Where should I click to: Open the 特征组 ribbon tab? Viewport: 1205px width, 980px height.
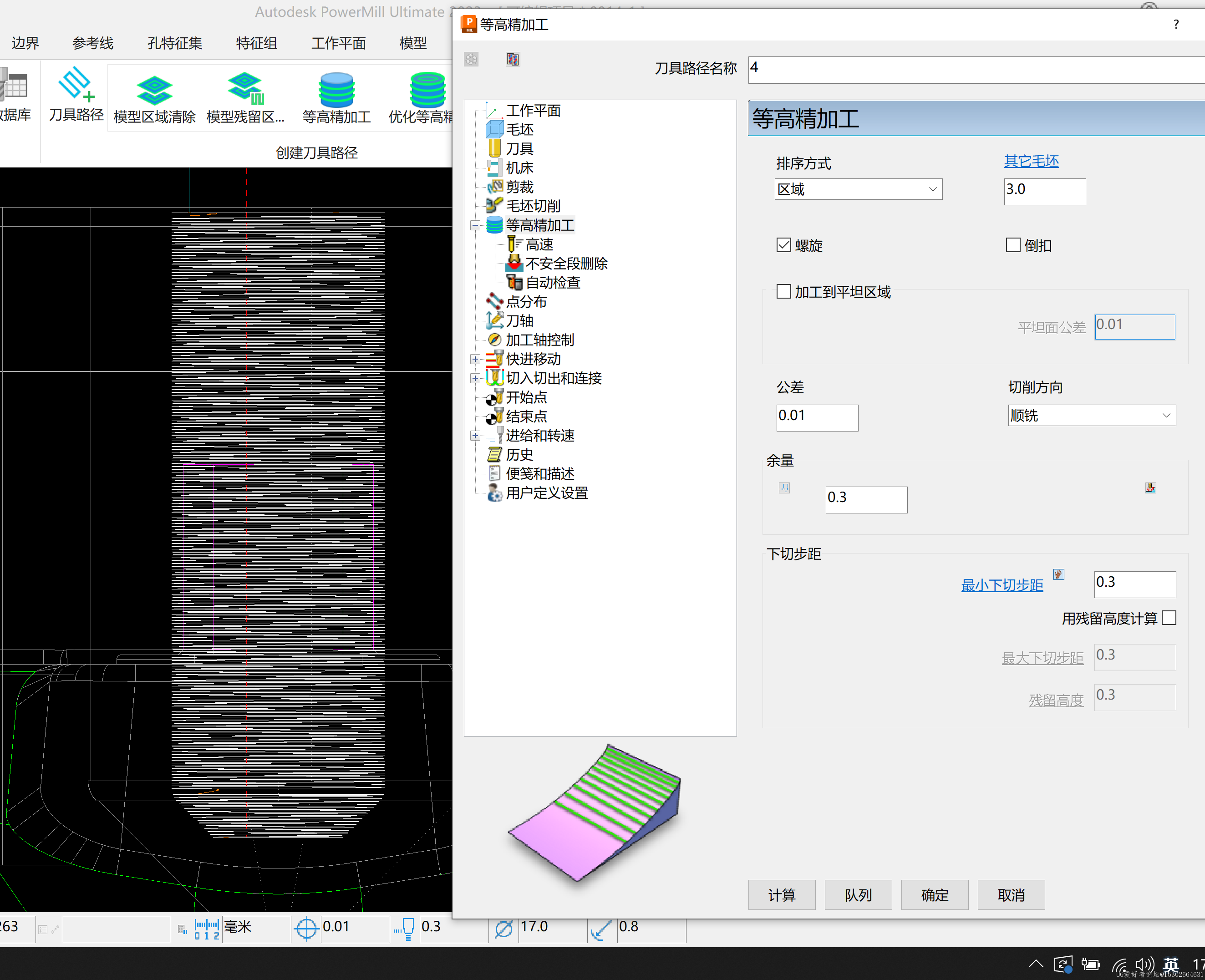click(256, 43)
